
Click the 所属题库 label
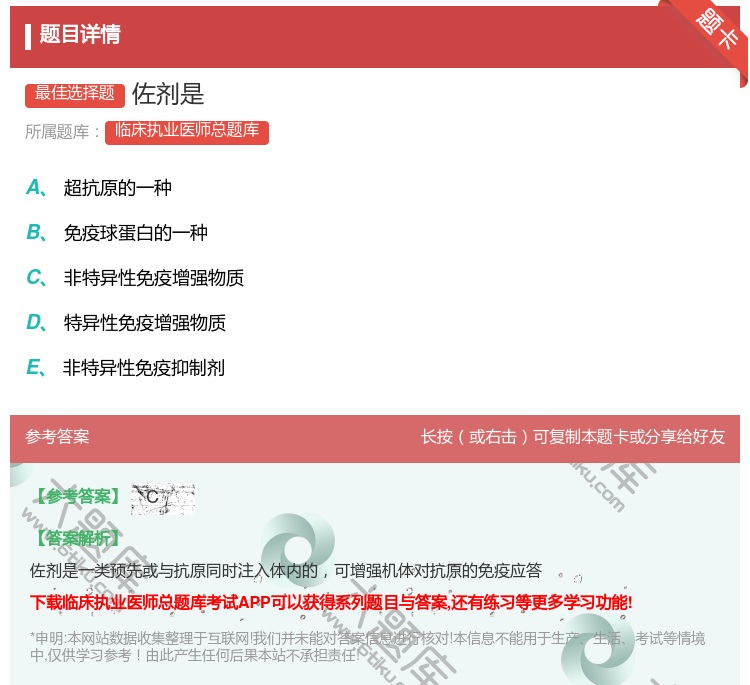[x=62, y=132]
